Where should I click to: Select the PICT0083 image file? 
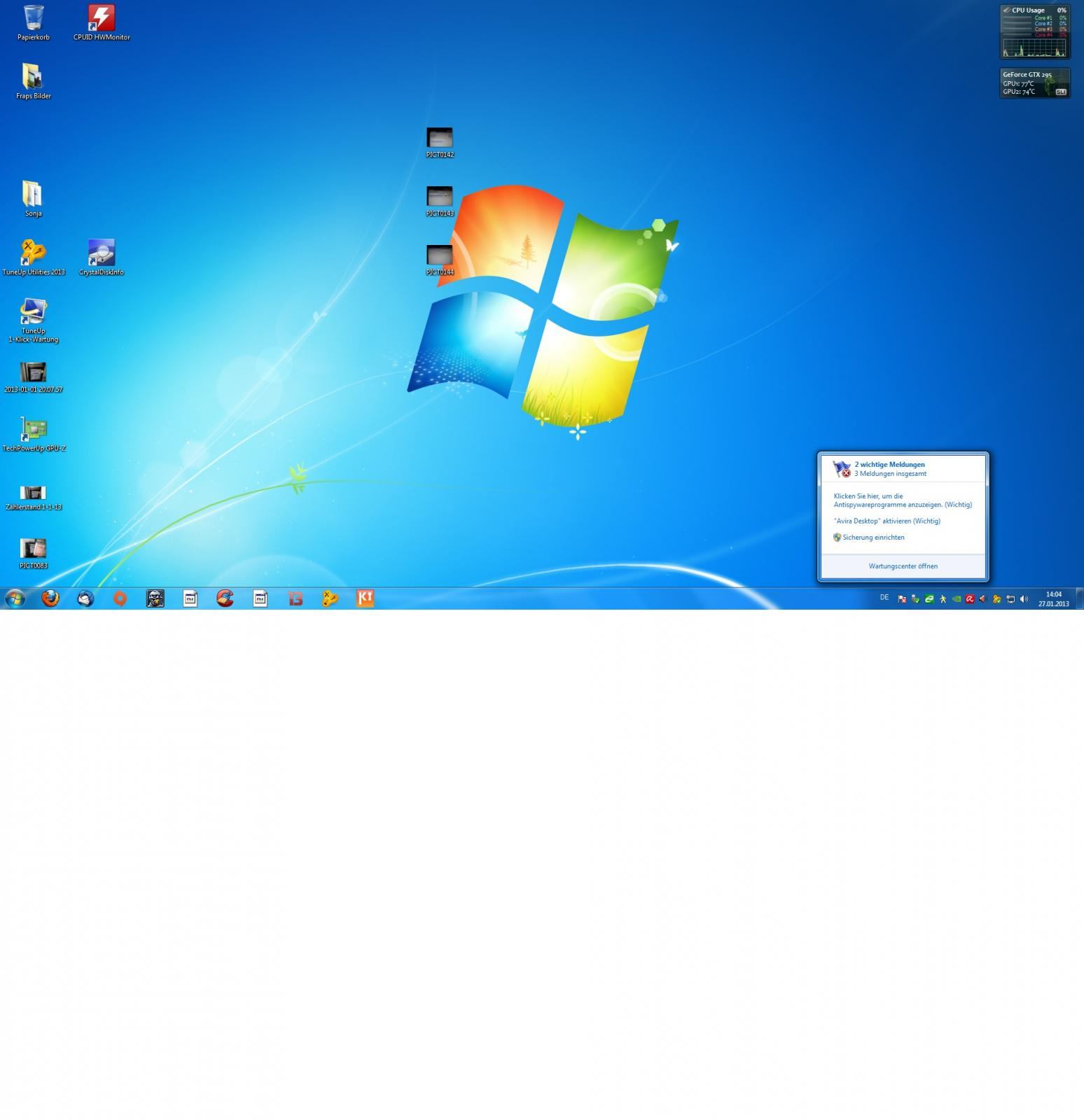click(33, 553)
